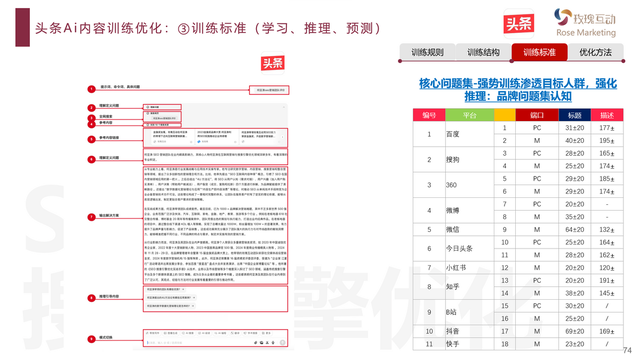Click the 64±20 title value for 微信
The width and height of the screenshot is (640, 360).
click(574, 229)
